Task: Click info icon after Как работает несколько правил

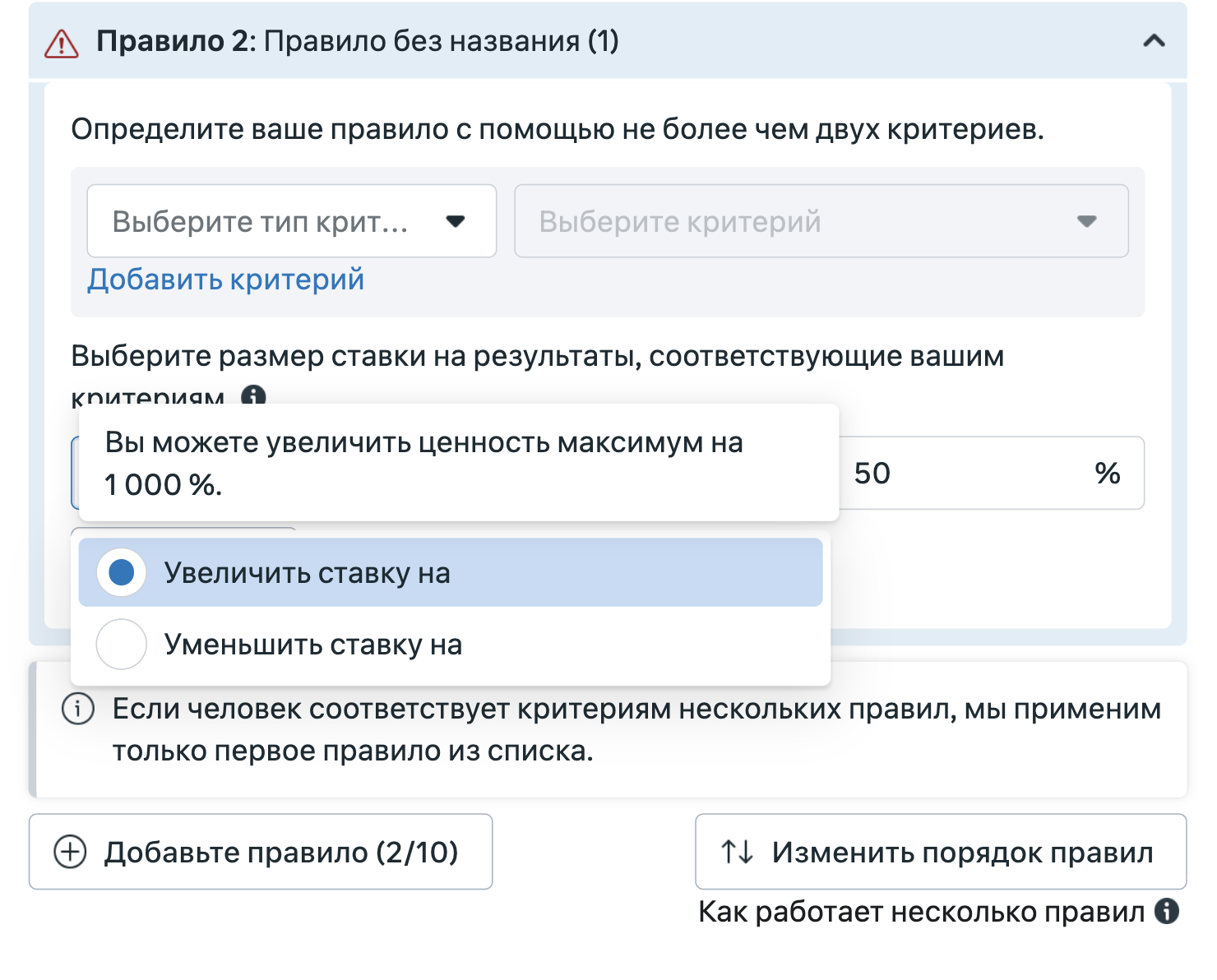Action: tap(1167, 911)
